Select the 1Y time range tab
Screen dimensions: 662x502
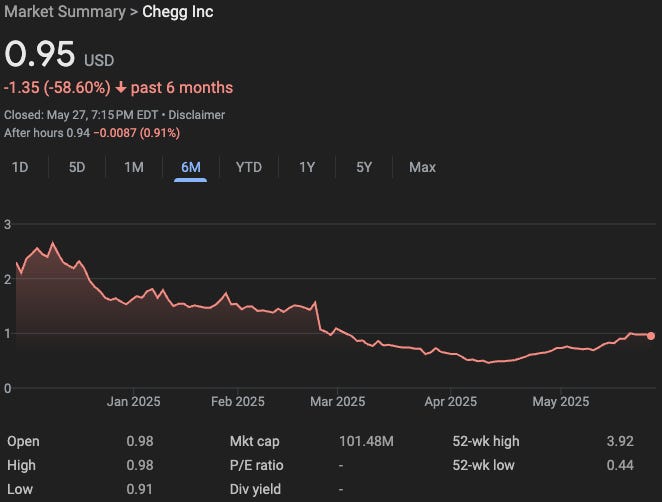pos(307,167)
